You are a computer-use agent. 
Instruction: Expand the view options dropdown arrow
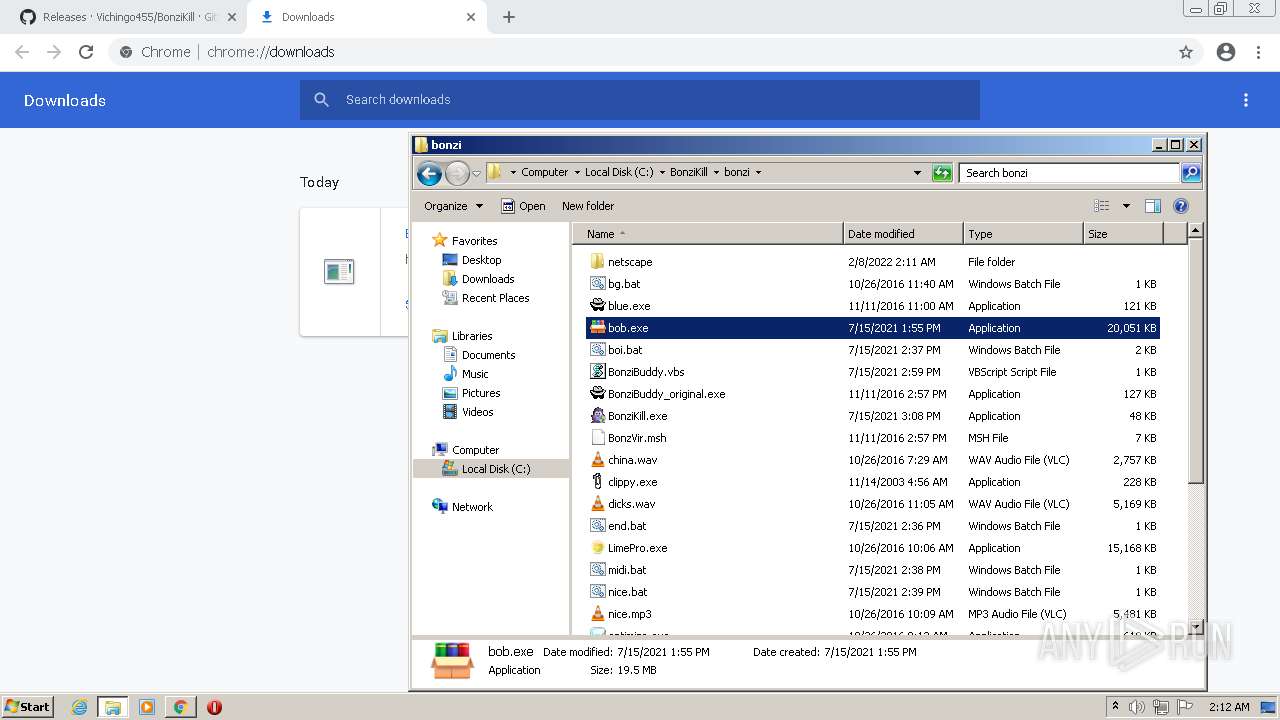[x=1126, y=206]
